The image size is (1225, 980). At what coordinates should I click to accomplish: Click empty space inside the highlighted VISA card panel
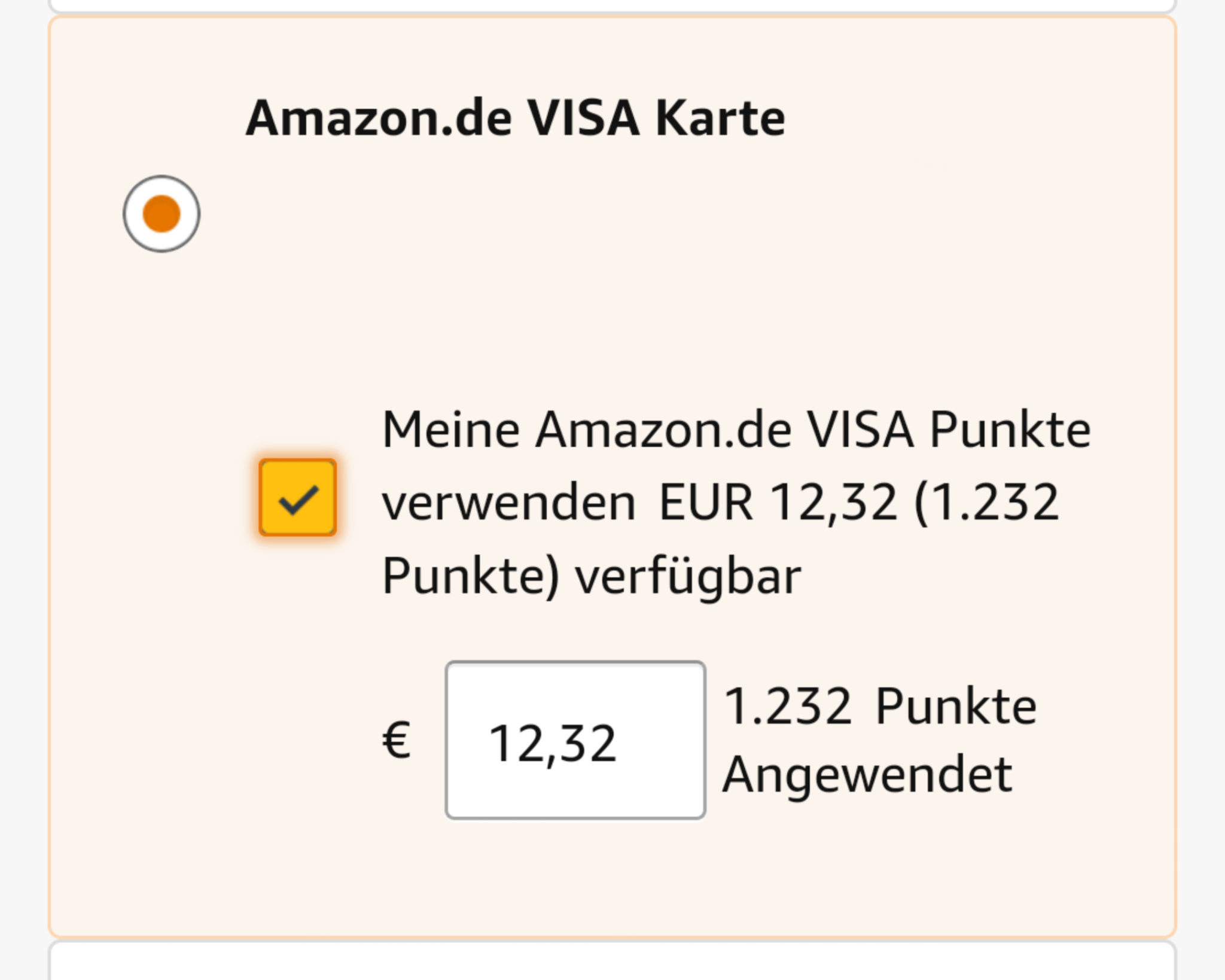tap(778, 269)
